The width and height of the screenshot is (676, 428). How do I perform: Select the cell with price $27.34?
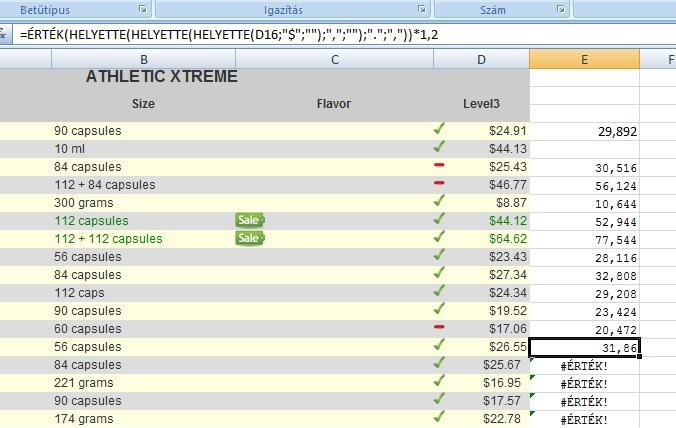coord(482,275)
